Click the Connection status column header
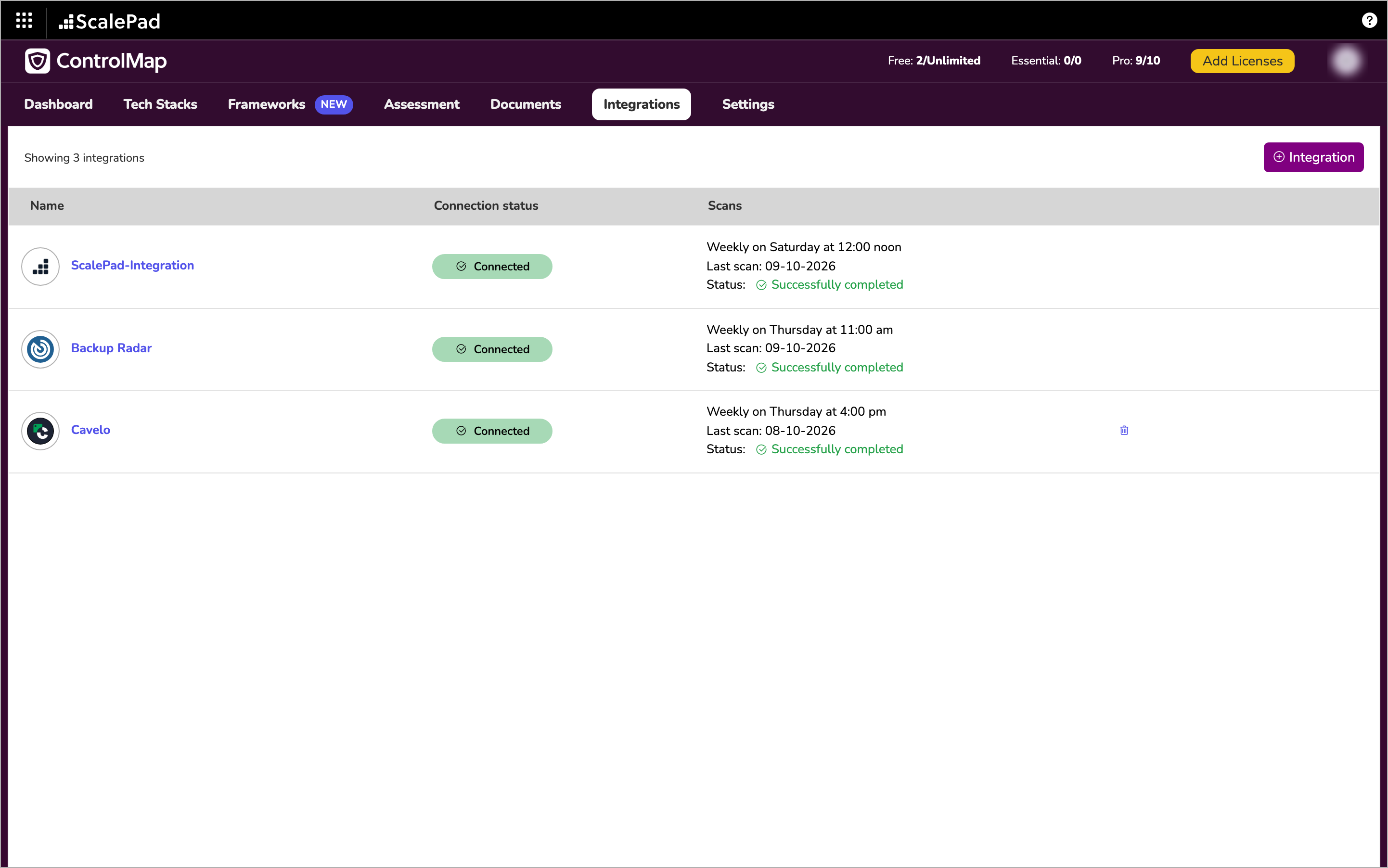The height and width of the screenshot is (868, 1388). 486,205
